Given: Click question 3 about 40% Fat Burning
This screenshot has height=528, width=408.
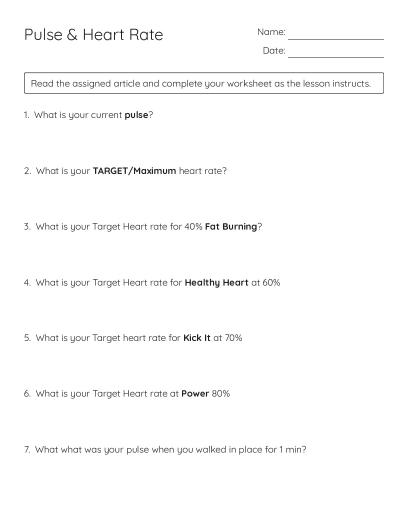Looking at the screenshot, I should click(143, 227).
